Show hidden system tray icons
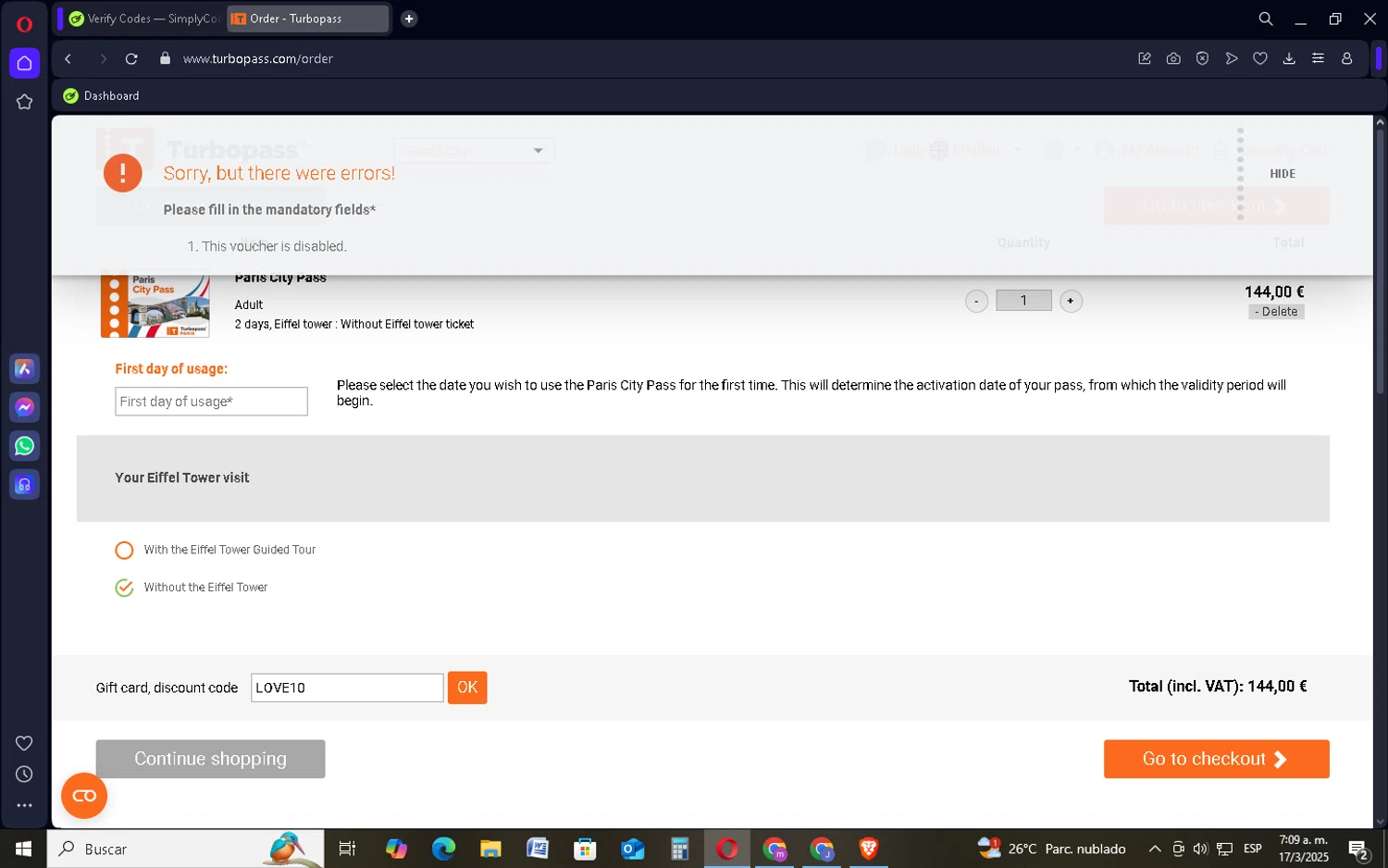Screen dimensions: 1388x868 (1155, 849)
